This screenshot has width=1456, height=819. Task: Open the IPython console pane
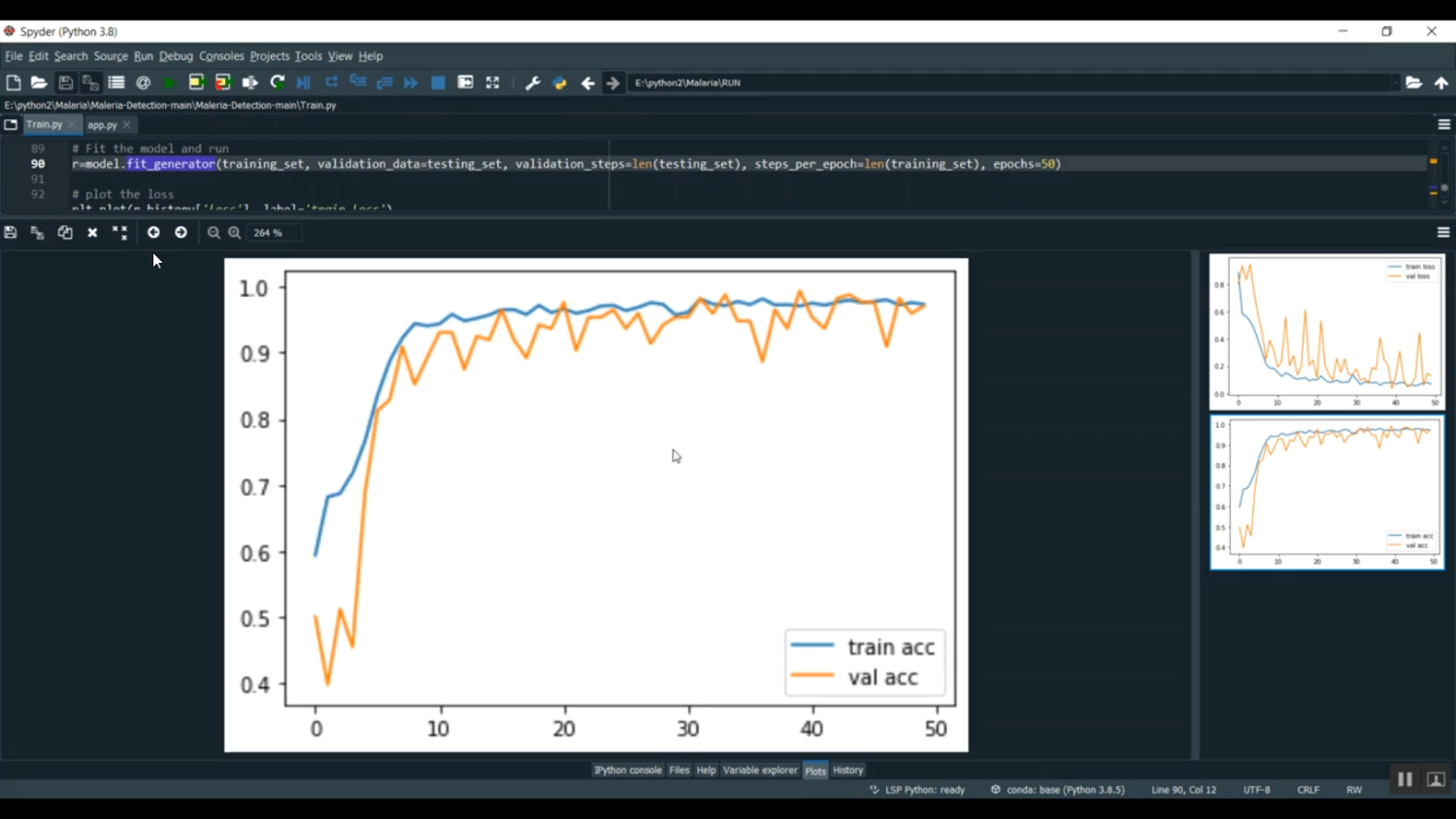point(627,770)
